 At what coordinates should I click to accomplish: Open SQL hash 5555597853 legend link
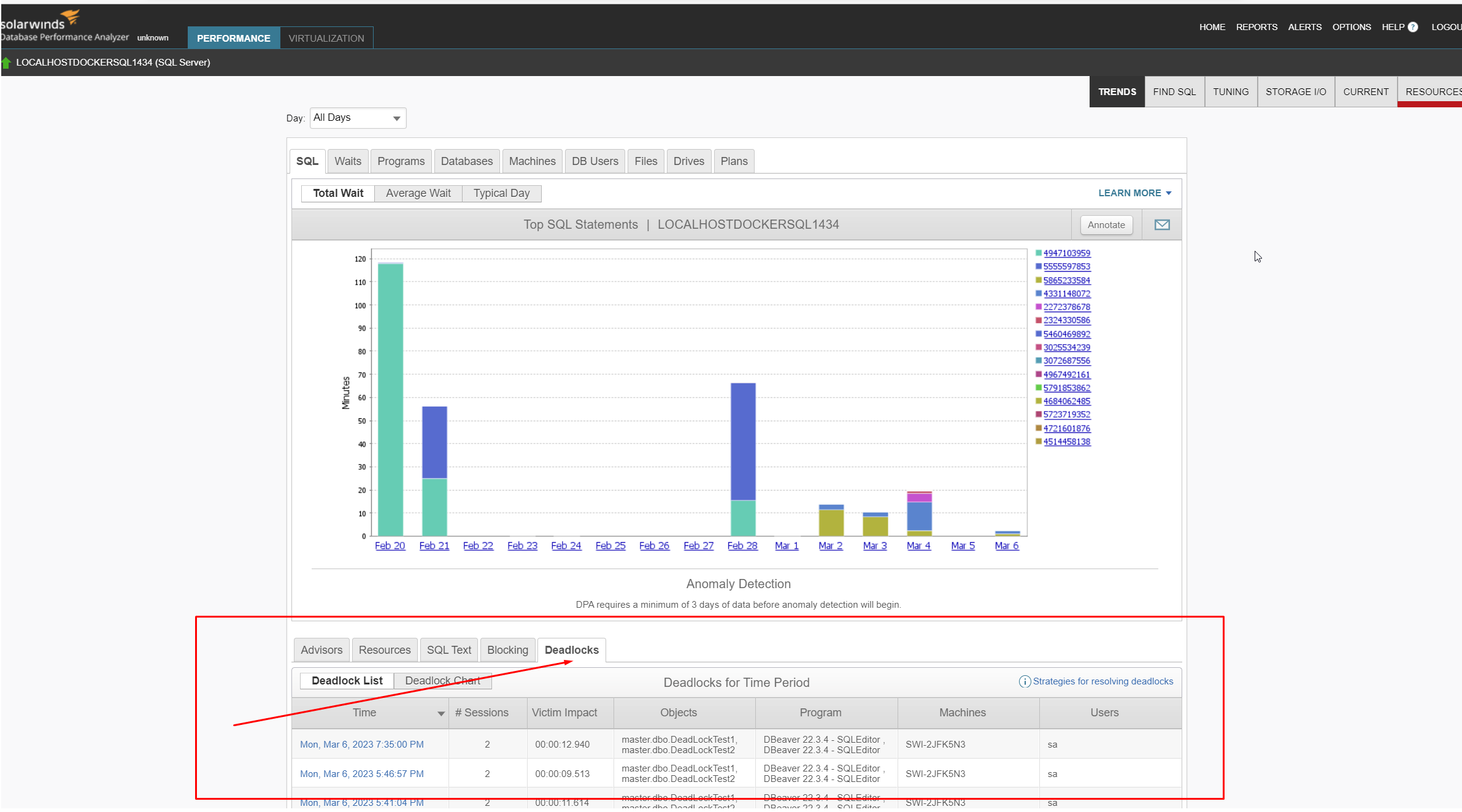click(x=1066, y=267)
